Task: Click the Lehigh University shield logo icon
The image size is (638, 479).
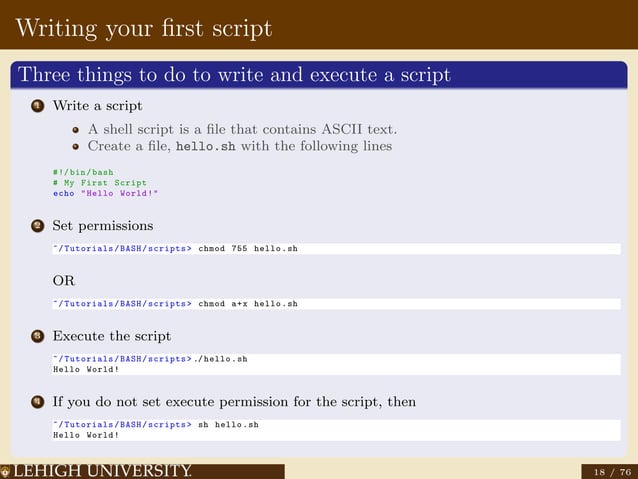Action: 4,471
